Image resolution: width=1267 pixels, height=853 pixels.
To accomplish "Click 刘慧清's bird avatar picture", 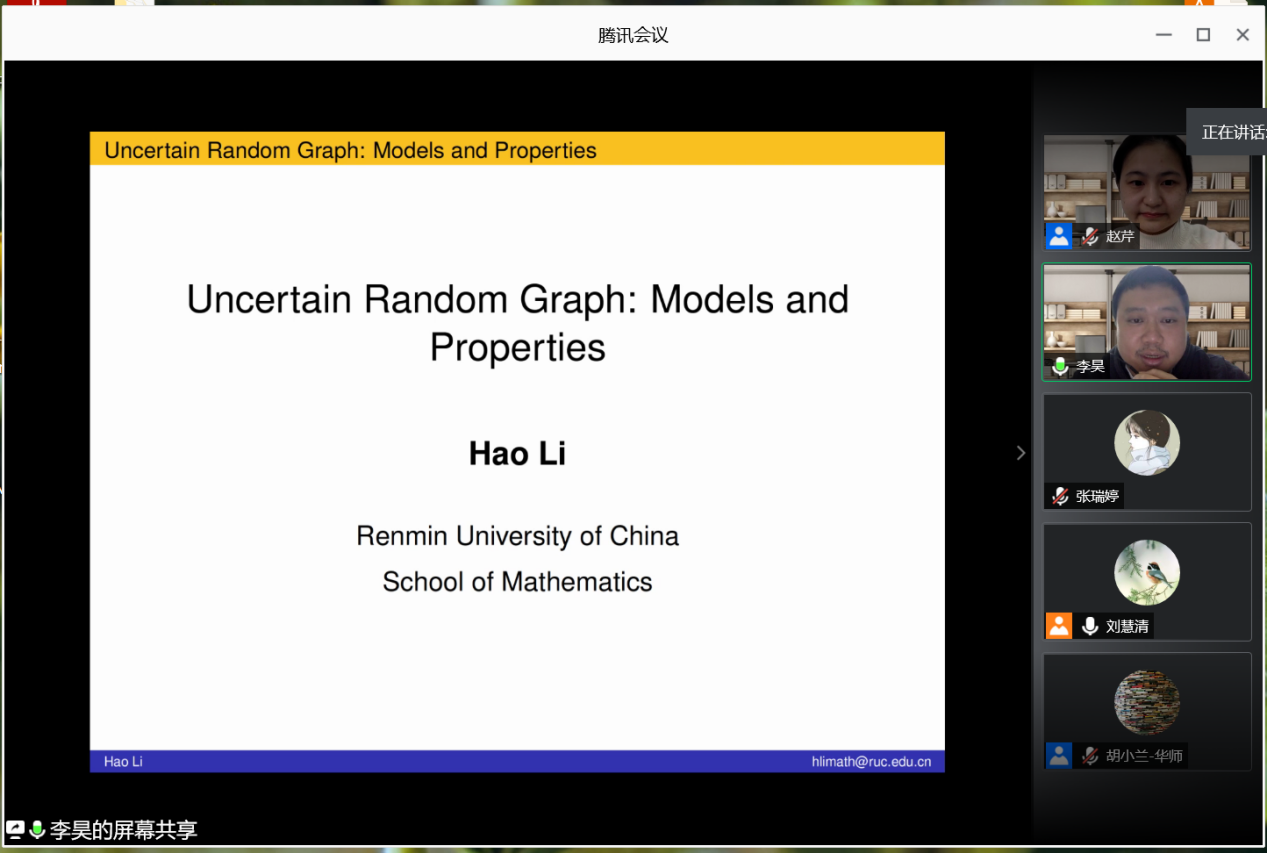I will pyautogui.click(x=1146, y=572).
